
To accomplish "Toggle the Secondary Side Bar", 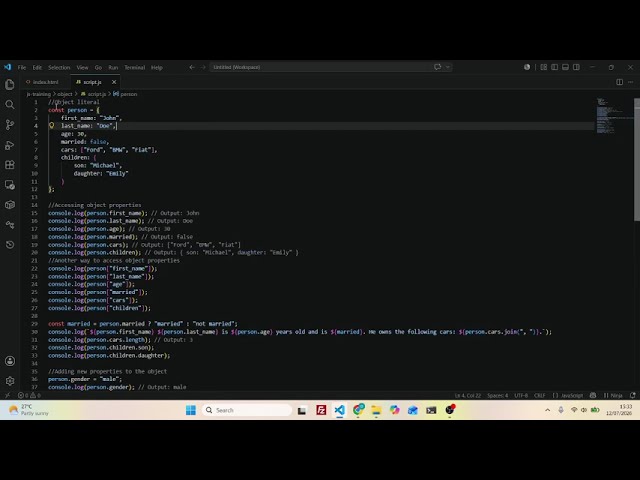I will click(x=576, y=67).
